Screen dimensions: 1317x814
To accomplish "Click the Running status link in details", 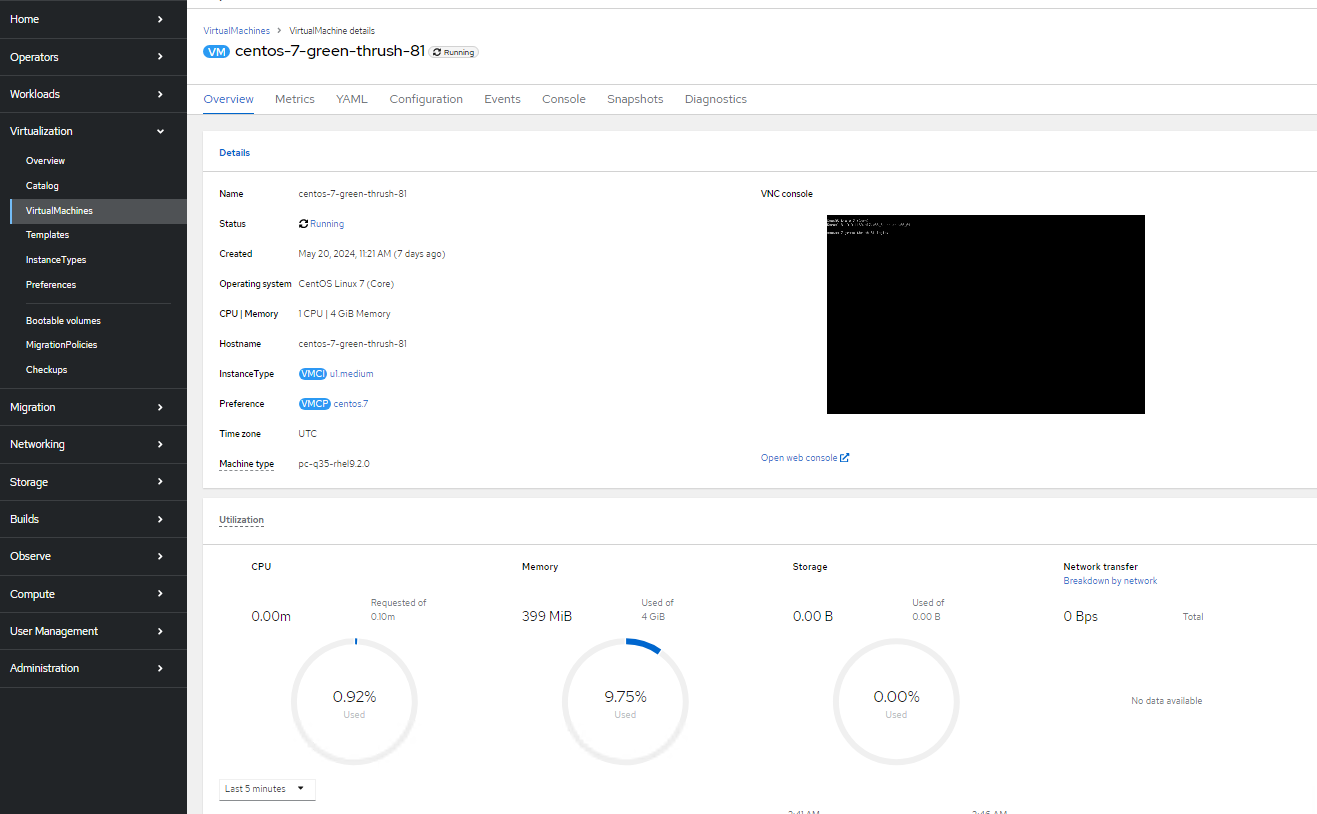I will 327,224.
